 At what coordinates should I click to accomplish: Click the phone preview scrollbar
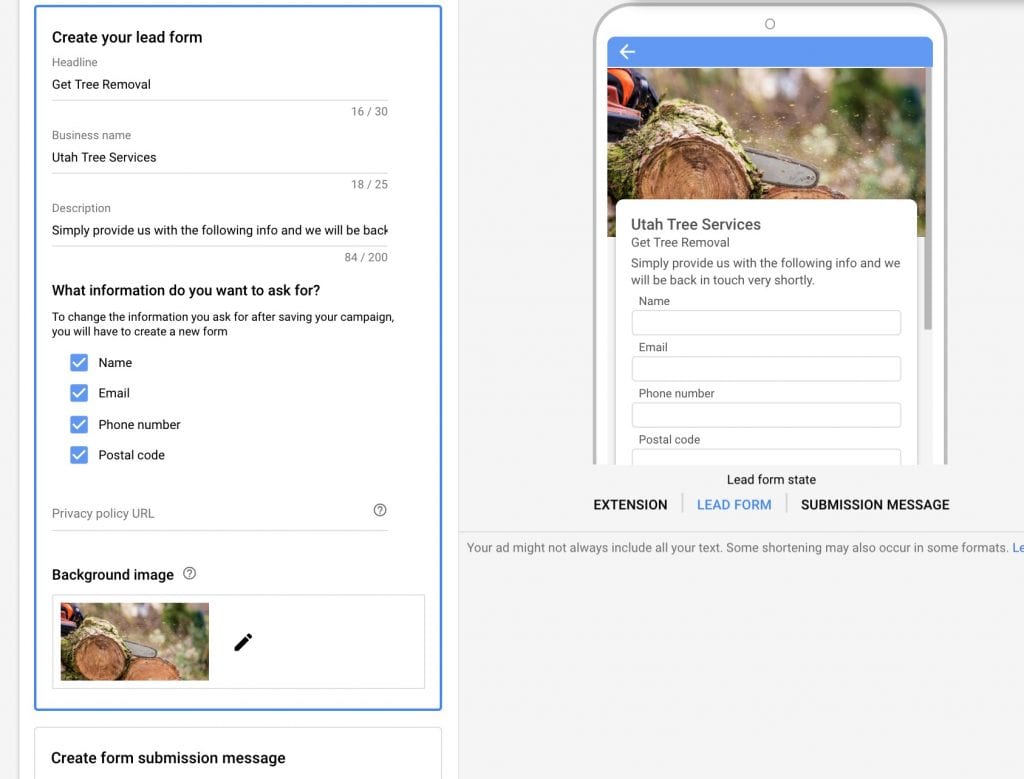click(928, 199)
